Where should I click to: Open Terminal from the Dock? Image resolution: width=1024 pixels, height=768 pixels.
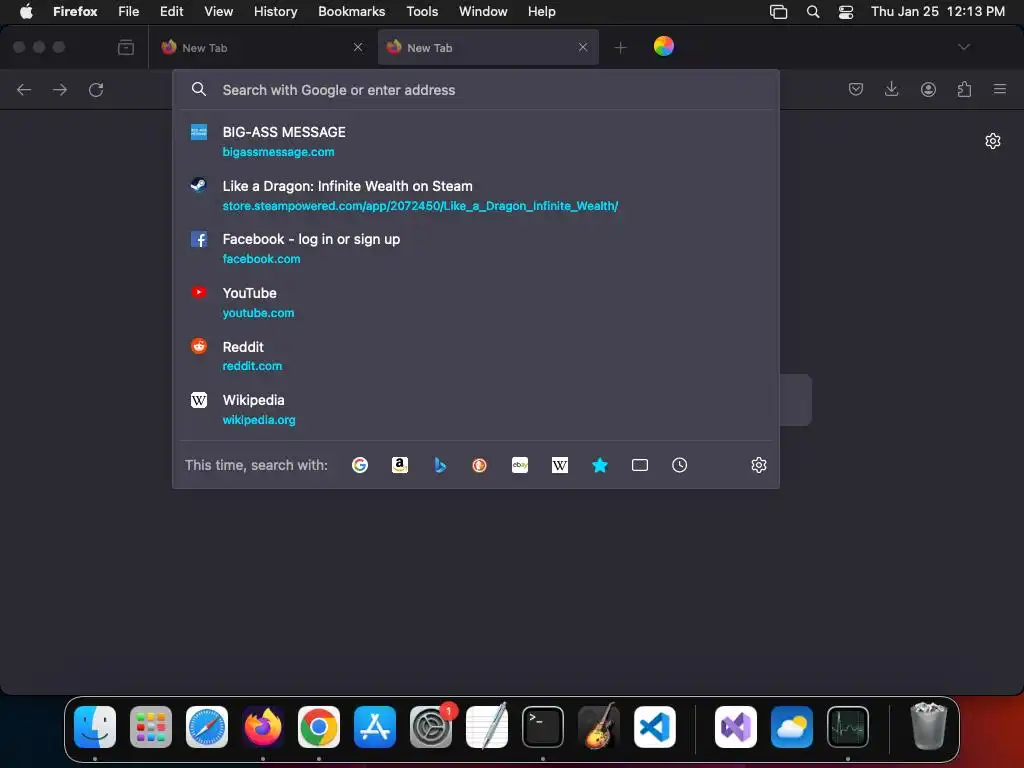[x=543, y=727]
